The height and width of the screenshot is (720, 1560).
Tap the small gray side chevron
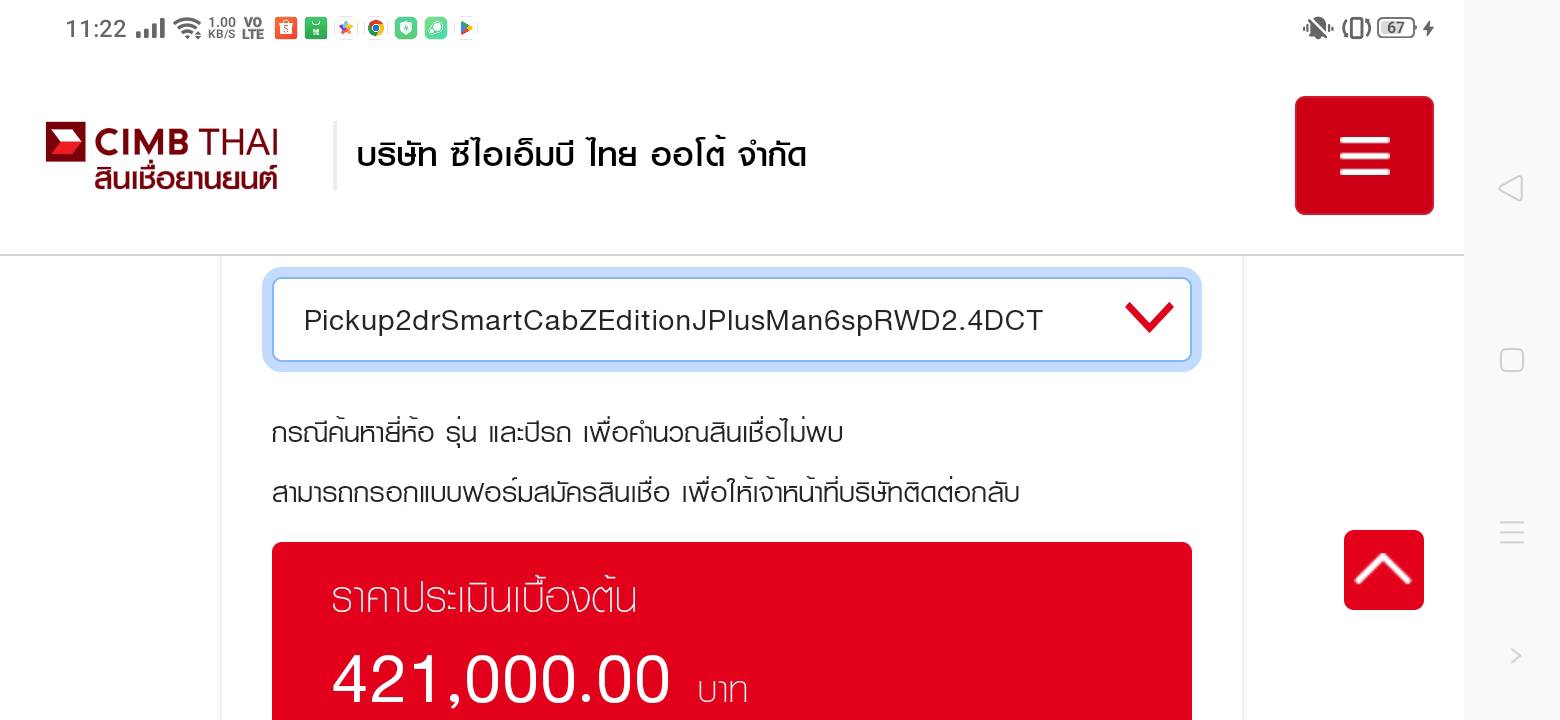pos(1516,656)
